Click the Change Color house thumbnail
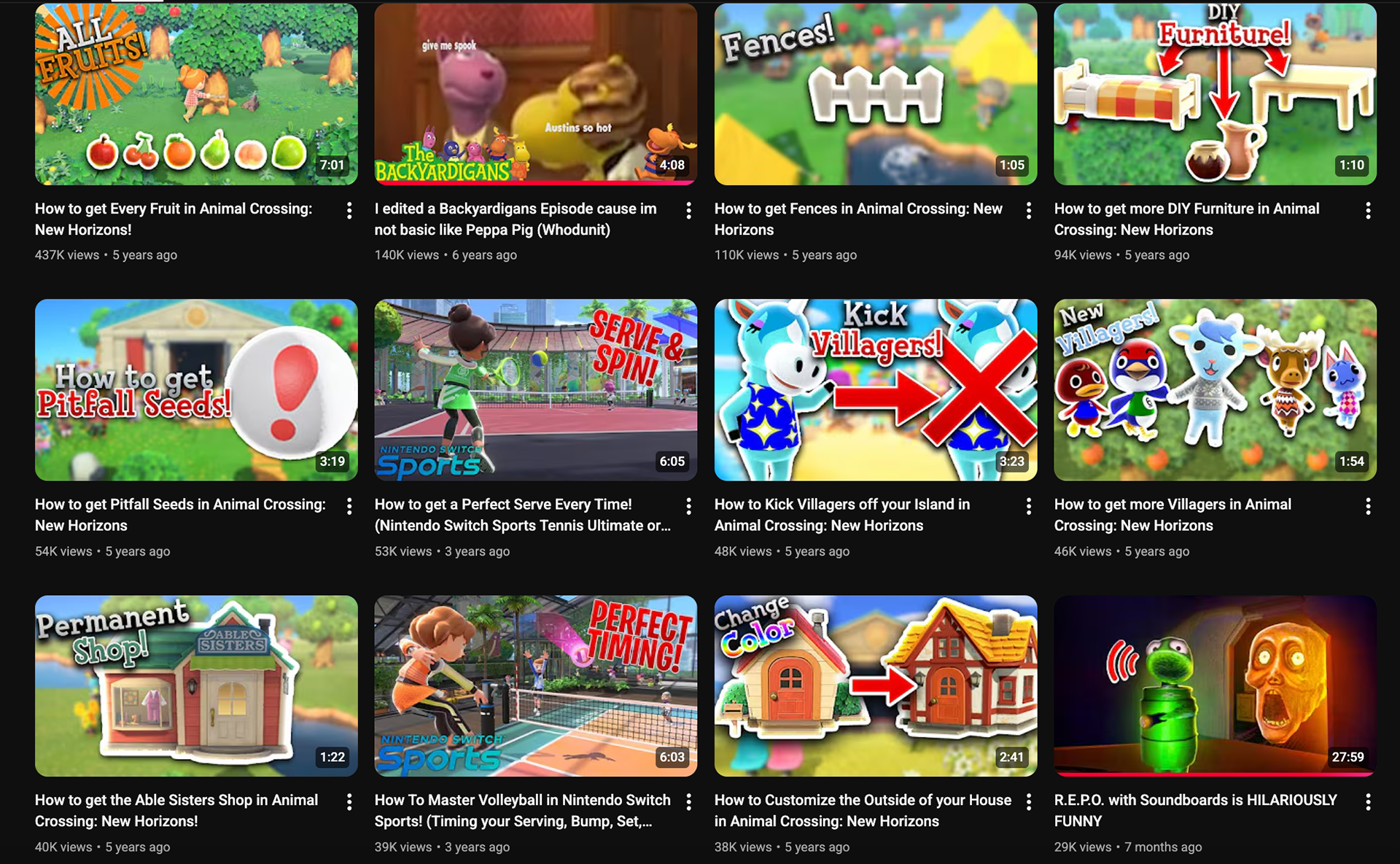Viewport: 1400px width, 864px height. (876, 685)
